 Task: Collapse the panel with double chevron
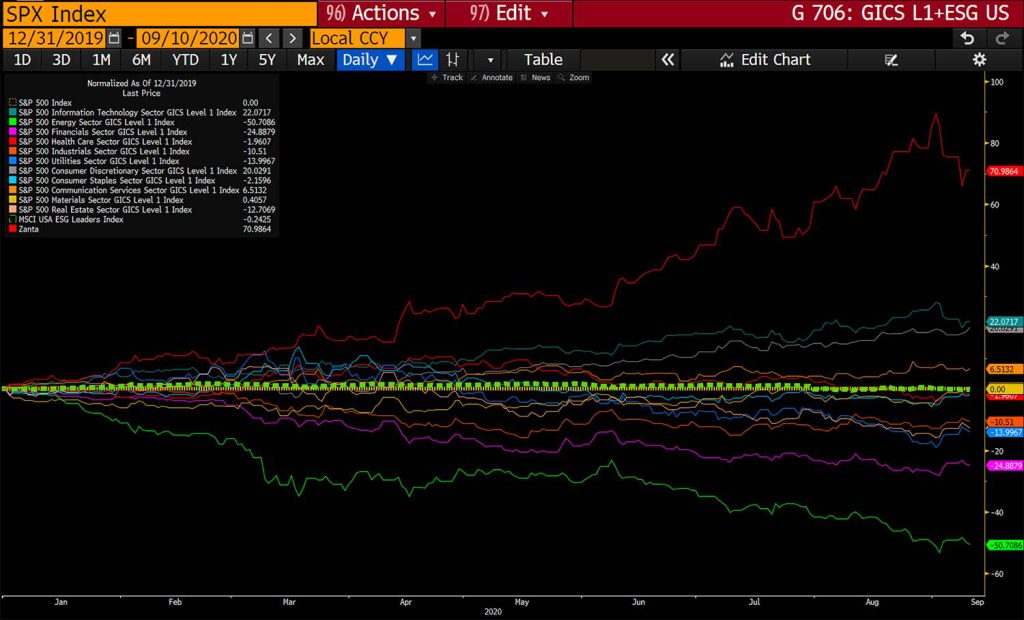pos(668,60)
